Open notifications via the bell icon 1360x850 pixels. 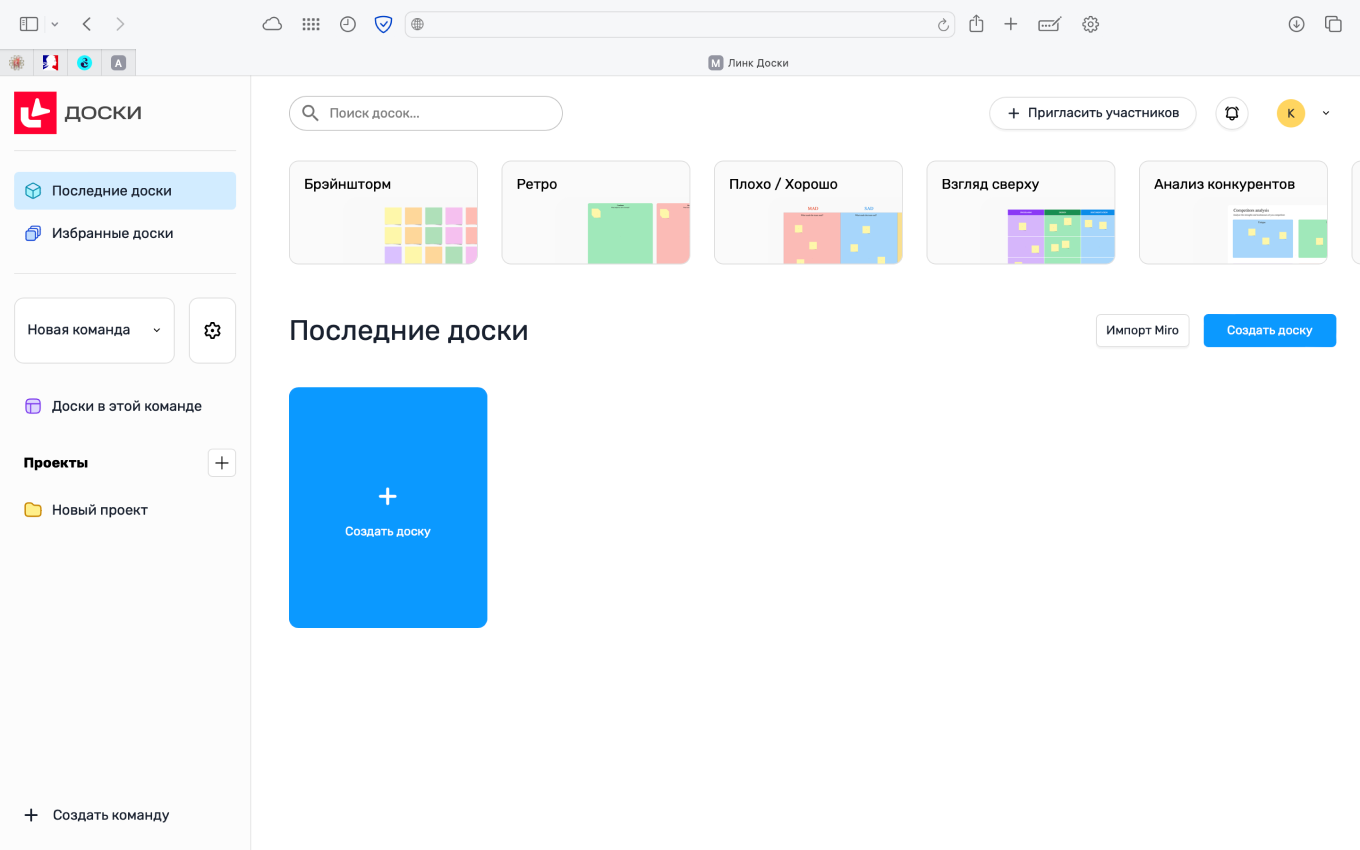coord(1231,113)
